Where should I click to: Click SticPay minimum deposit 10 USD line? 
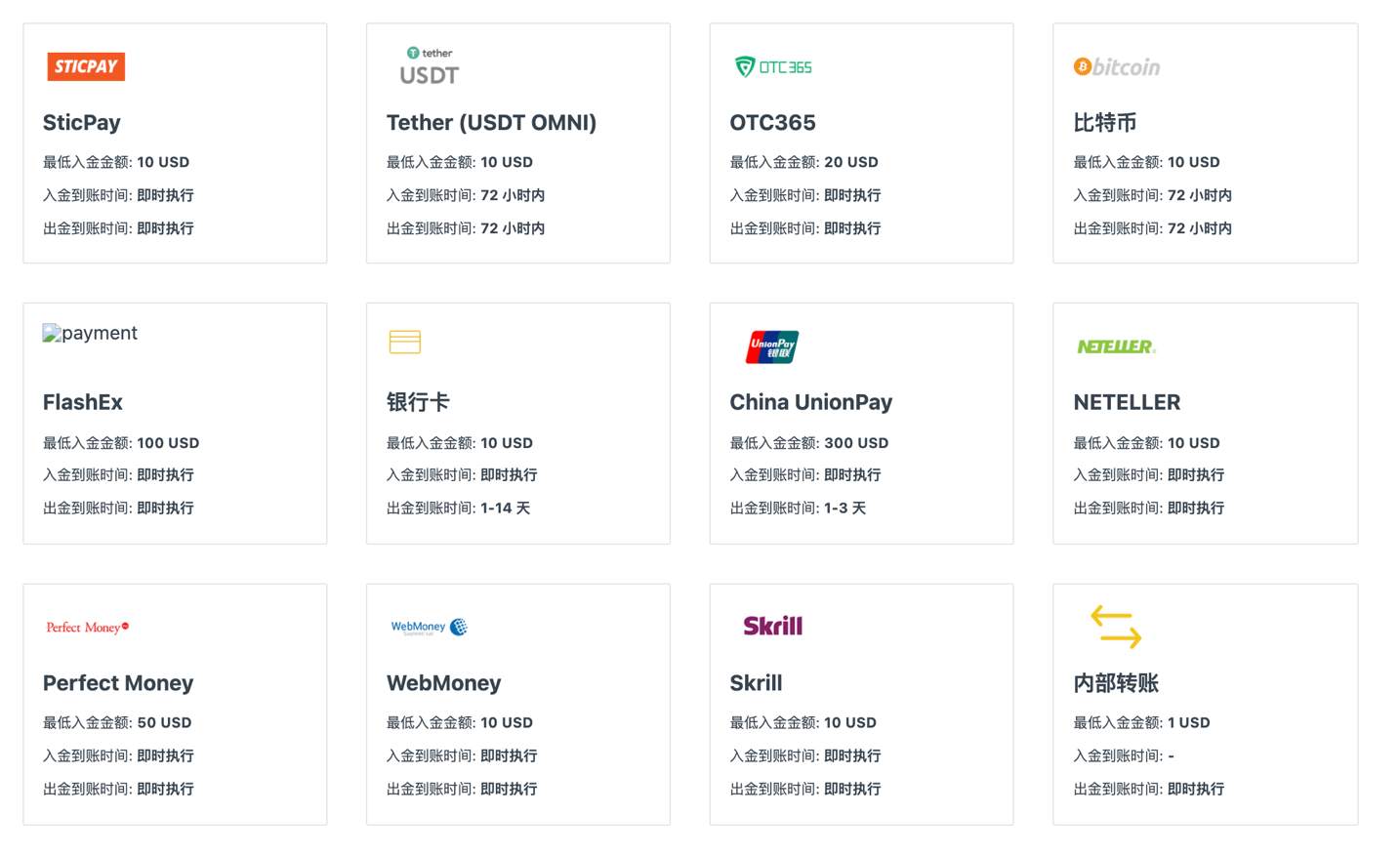click(x=116, y=162)
